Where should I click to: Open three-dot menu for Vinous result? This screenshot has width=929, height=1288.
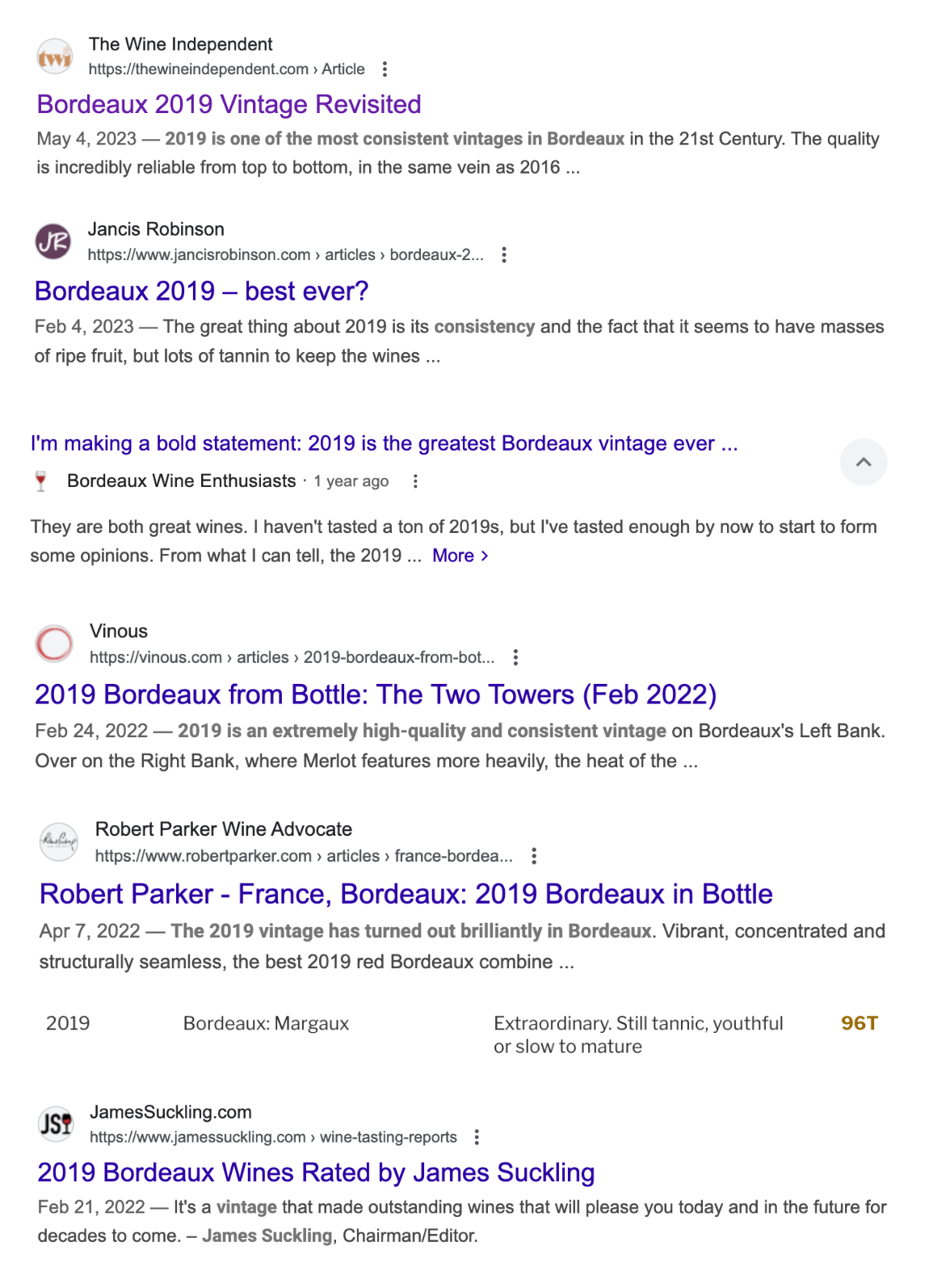pyautogui.click(x=515, y=657)
